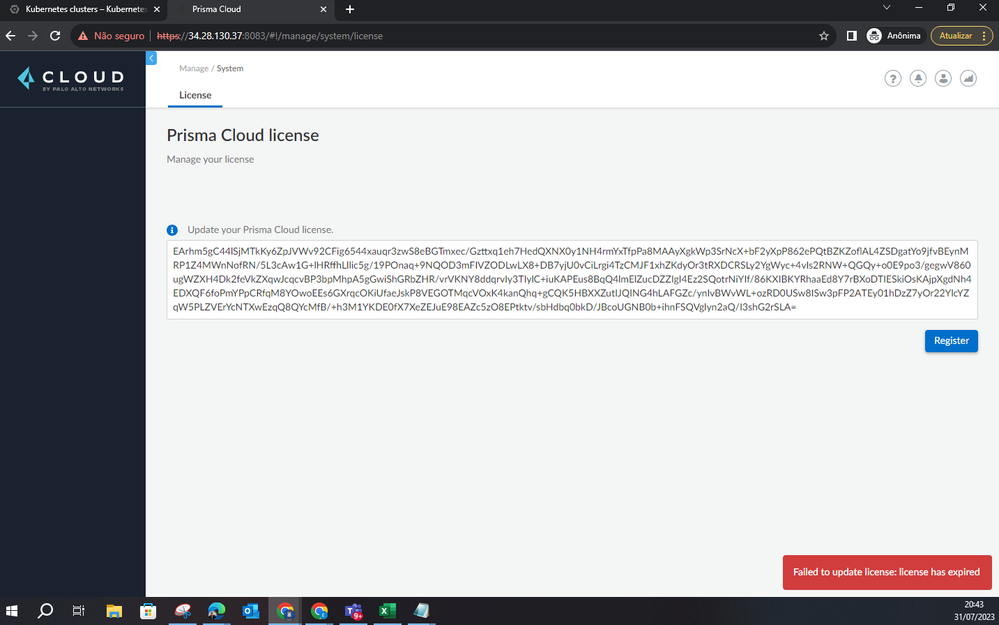Open the Windows Start menu
Image resolution: width=999 pixels, height=625 pixels.
click(11, 611)
